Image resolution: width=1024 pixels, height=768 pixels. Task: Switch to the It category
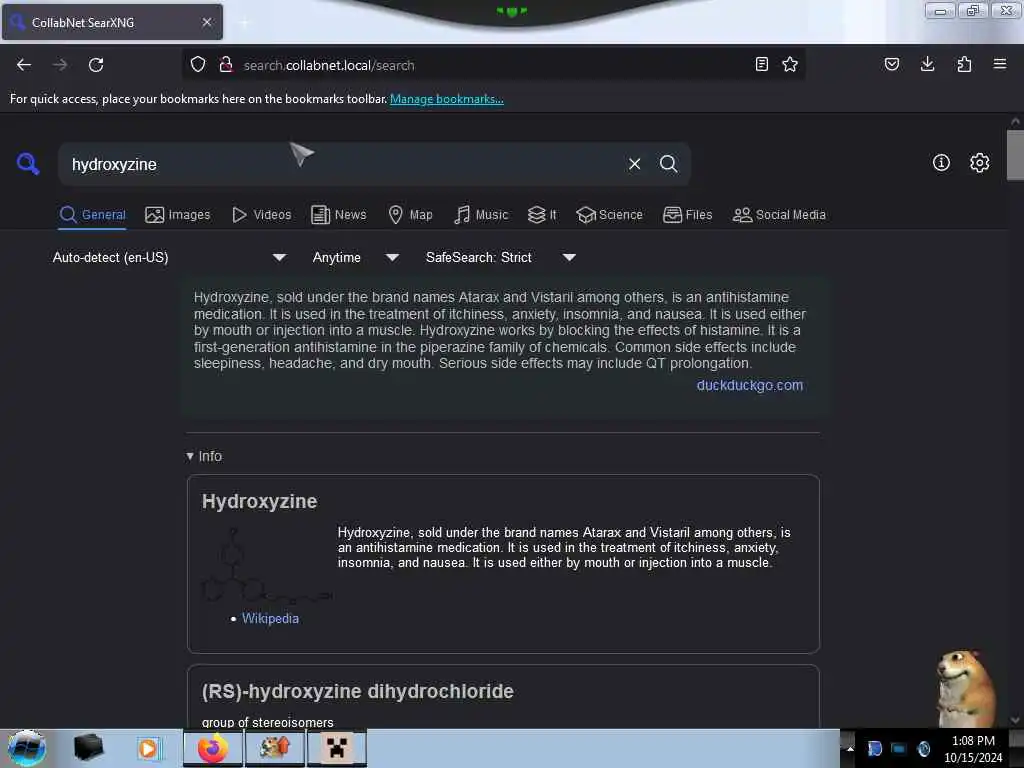[542, 215]
